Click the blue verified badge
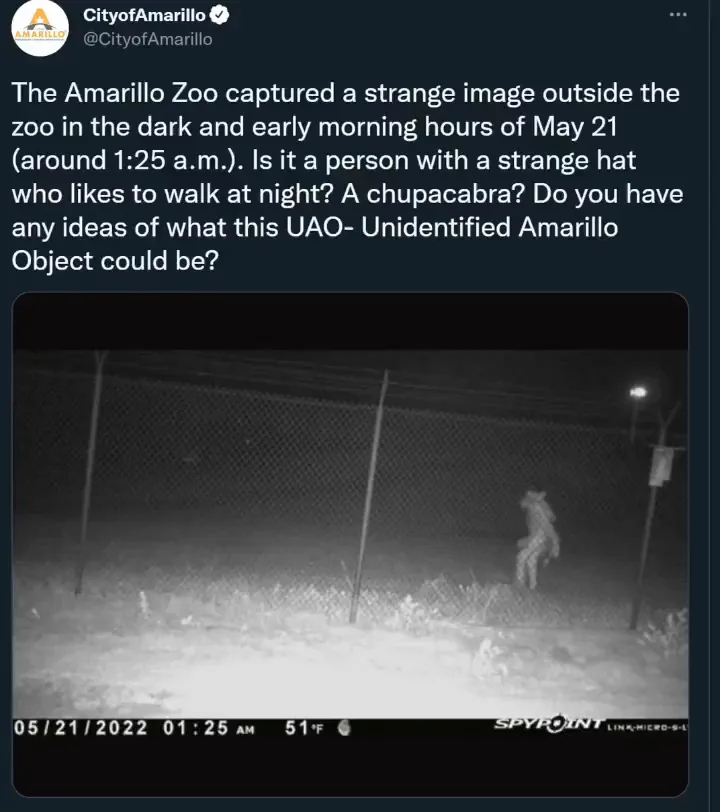Viewport: 720px width, 812px height. click(x=219, y=15)
